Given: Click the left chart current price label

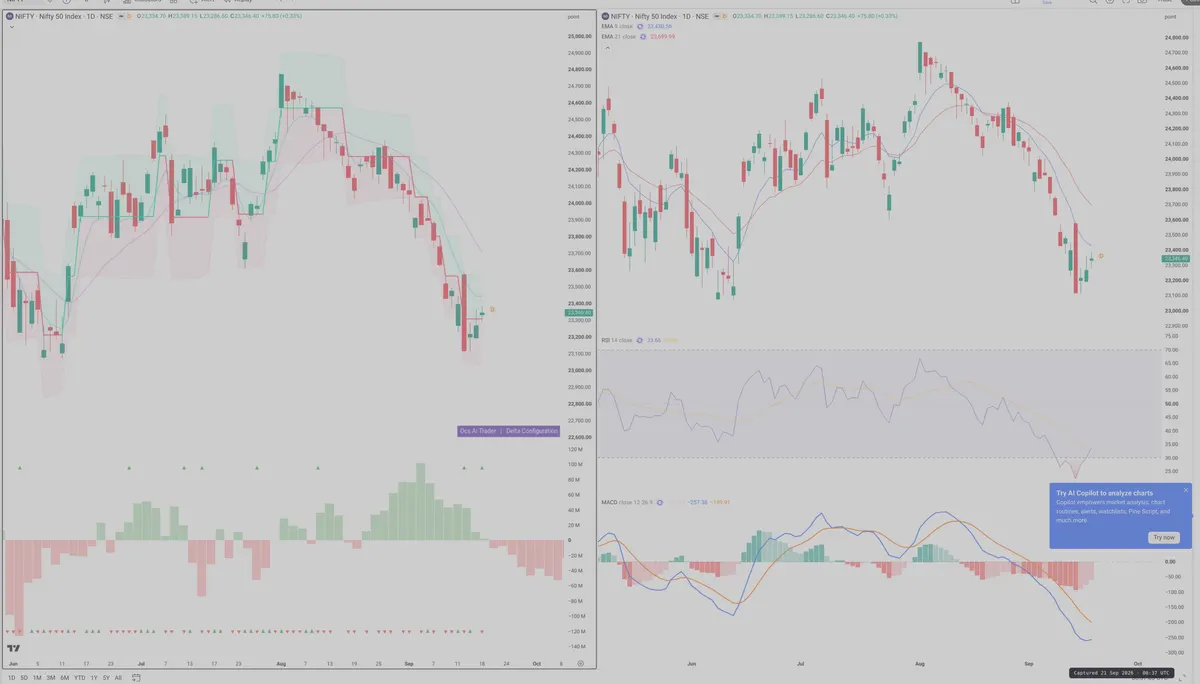Looking at the screenshot, I should pos(580,313).
